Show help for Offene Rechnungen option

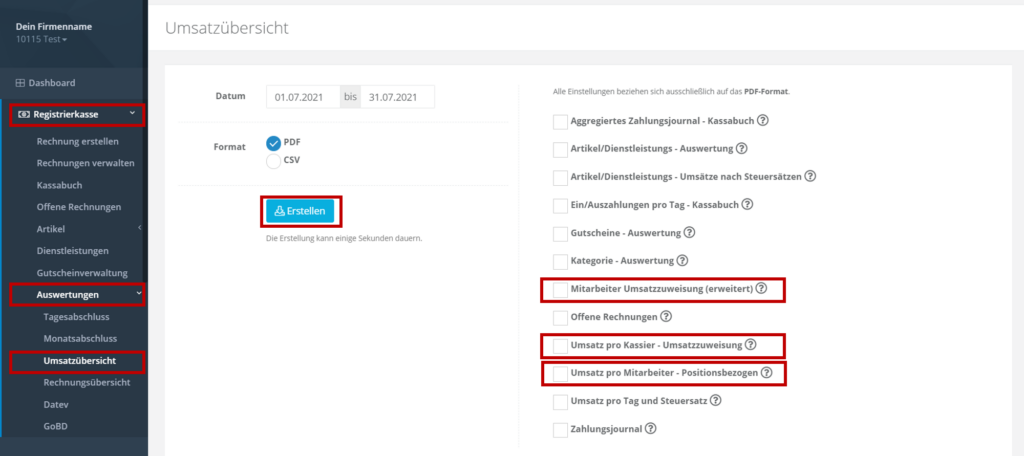click(665, 317)
